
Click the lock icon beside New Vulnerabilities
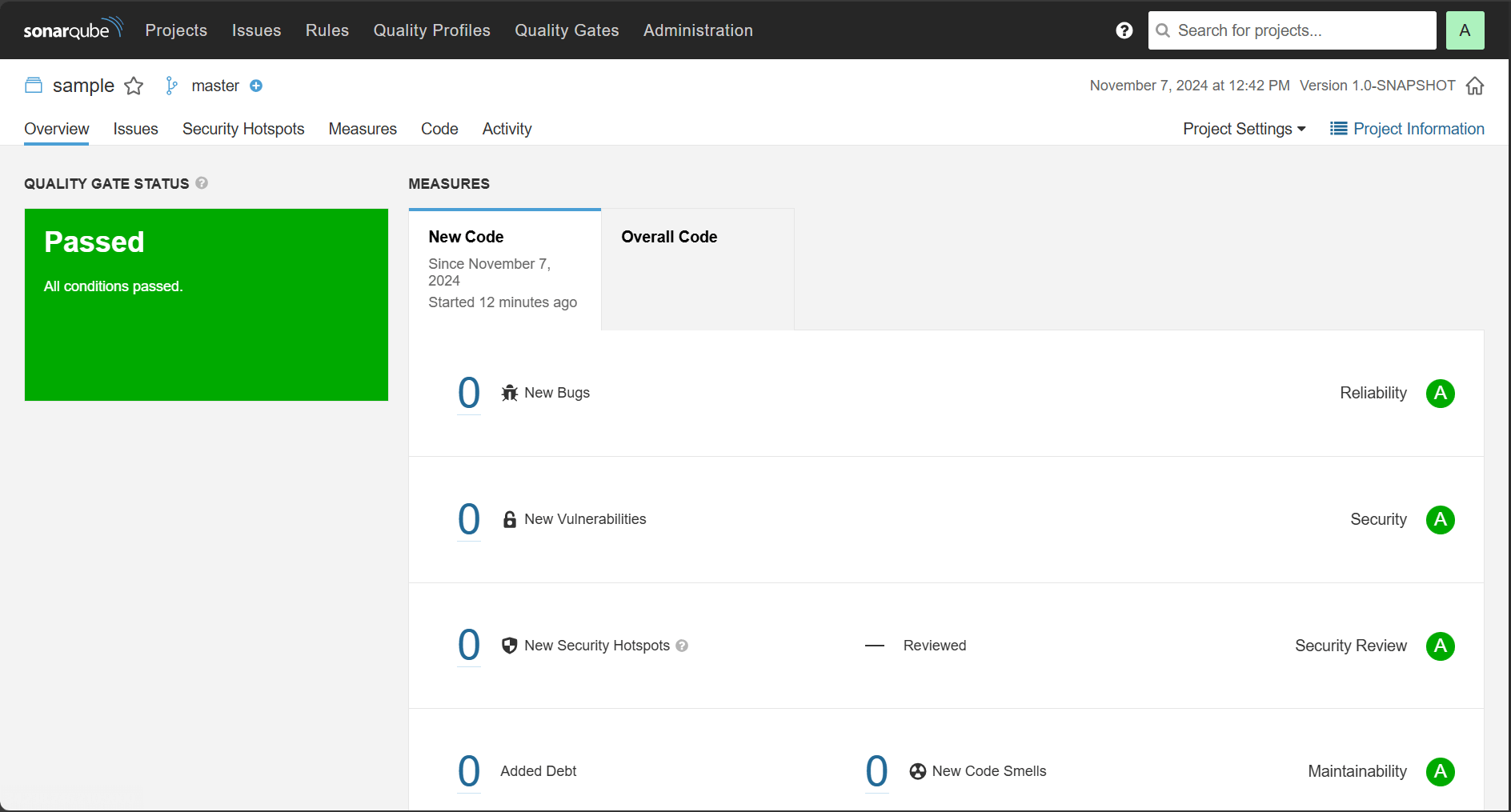(509, 519)
